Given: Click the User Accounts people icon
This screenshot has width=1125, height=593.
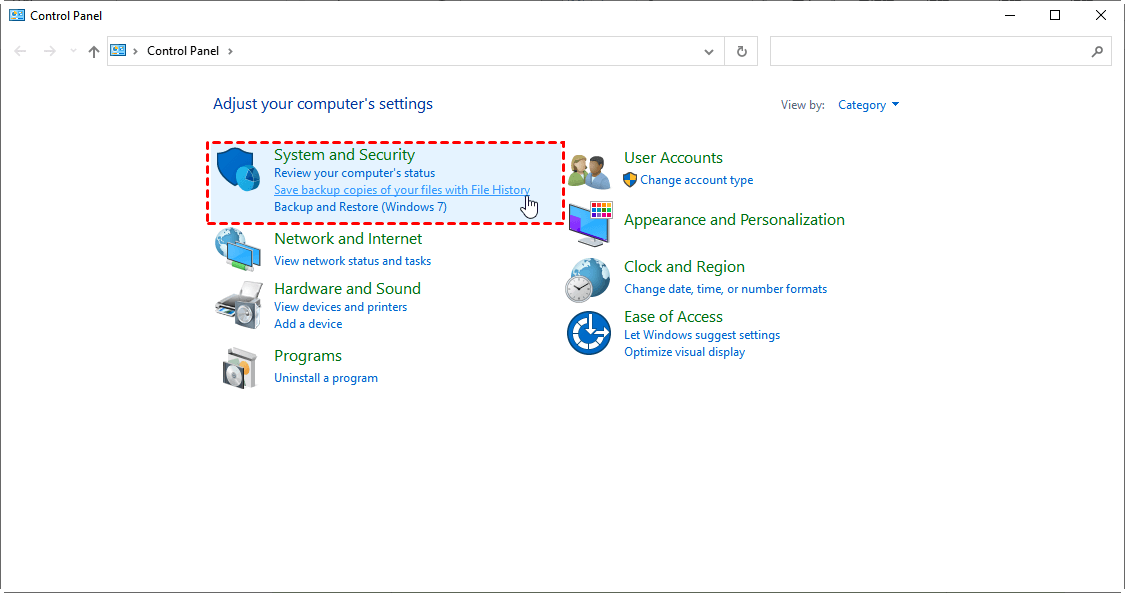Looking at the screenshot, I should pyautogui.click(x=589, y=171).
